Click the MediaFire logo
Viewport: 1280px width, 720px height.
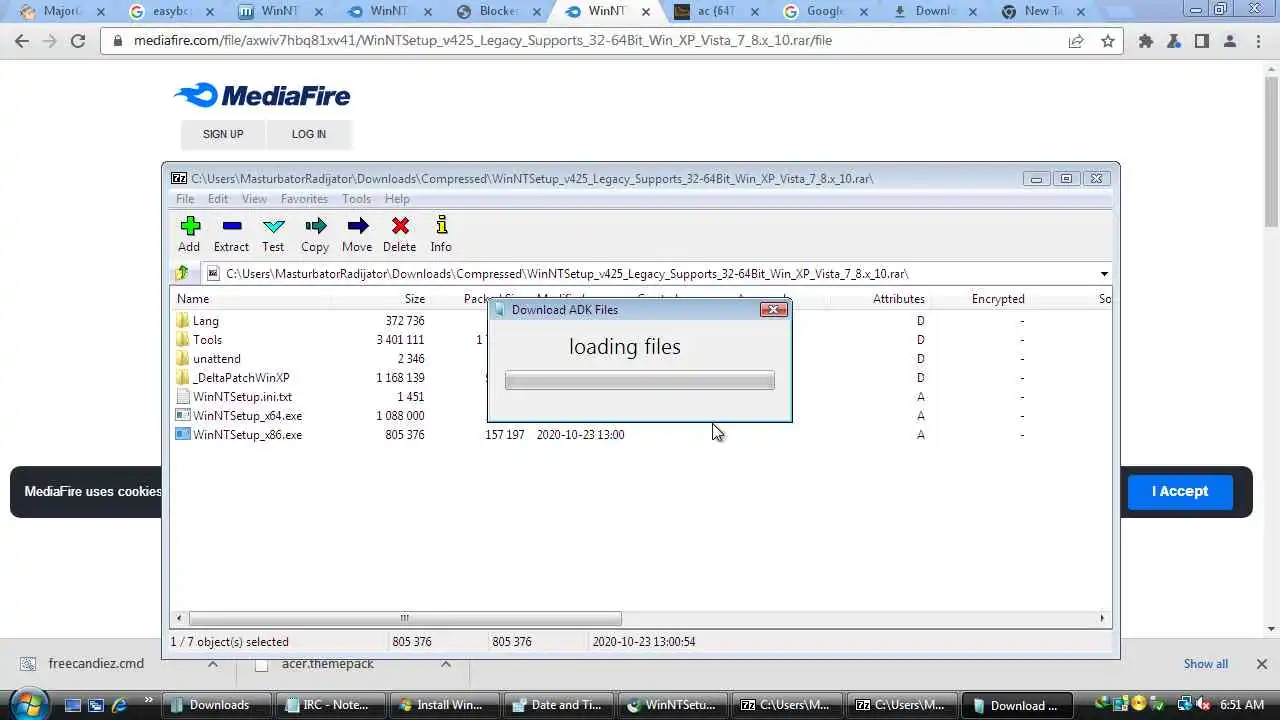click(x=262, y=95)
